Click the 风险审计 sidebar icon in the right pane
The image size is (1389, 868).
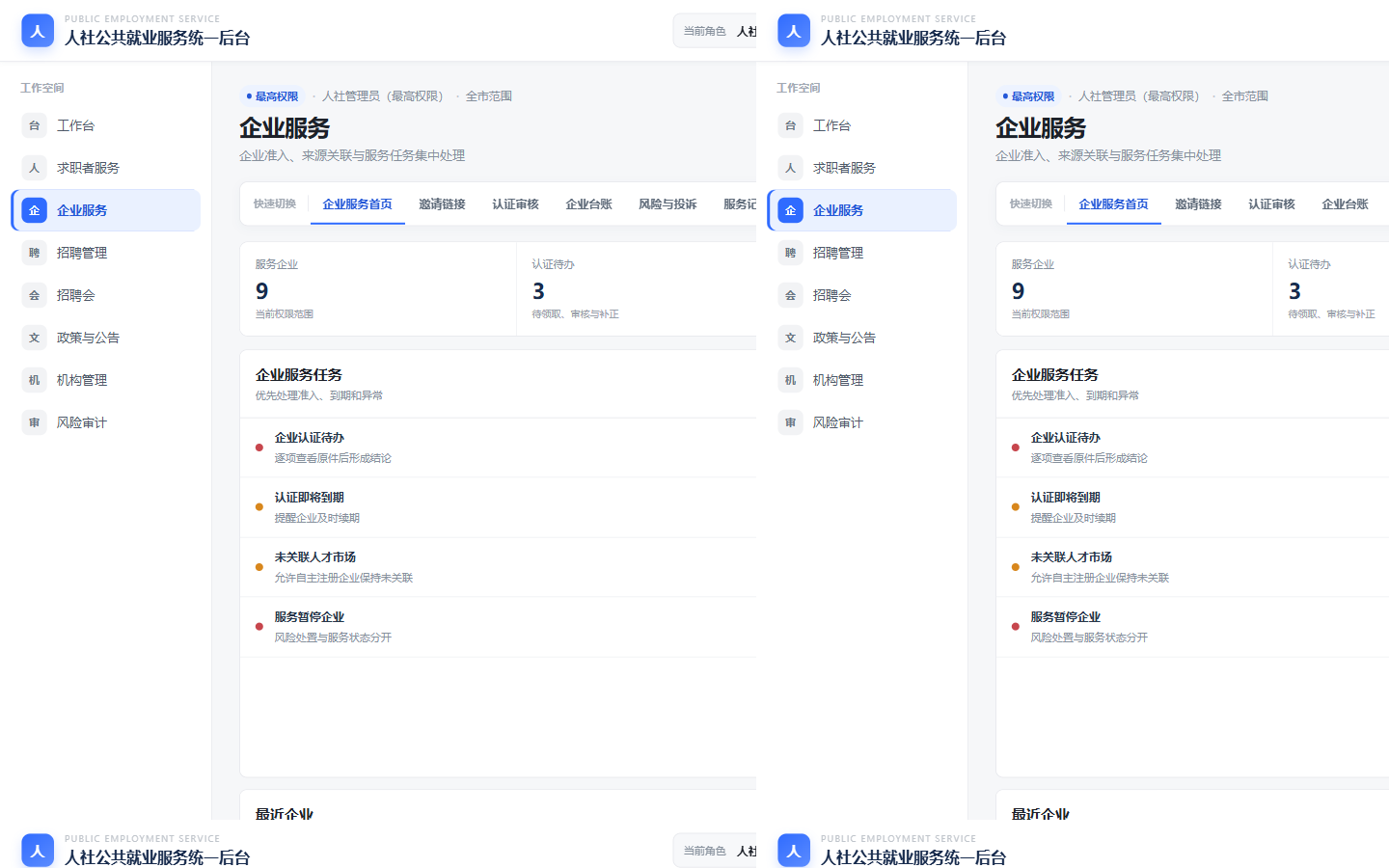tap(790, 422)
